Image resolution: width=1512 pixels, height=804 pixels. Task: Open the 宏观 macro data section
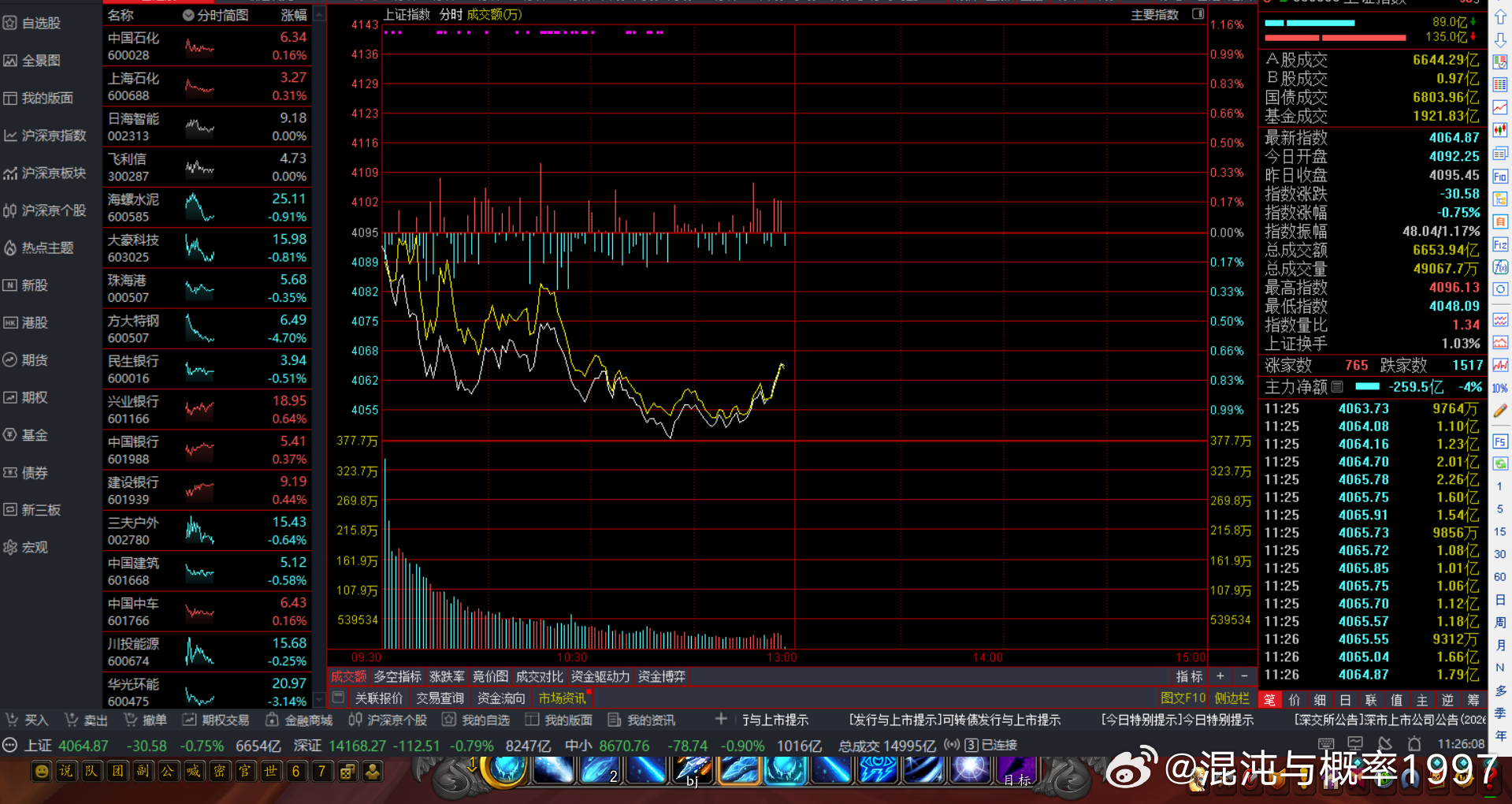[26, 547]
